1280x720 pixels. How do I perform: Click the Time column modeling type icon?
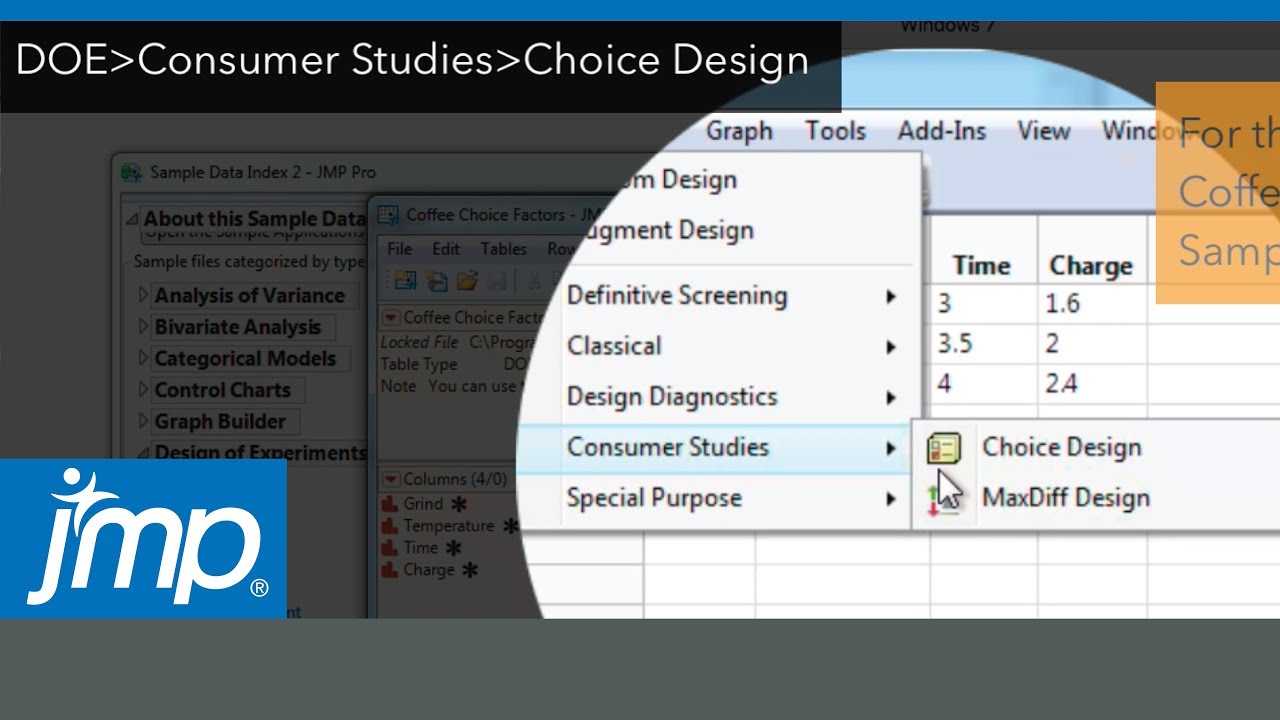pos(390,548)
